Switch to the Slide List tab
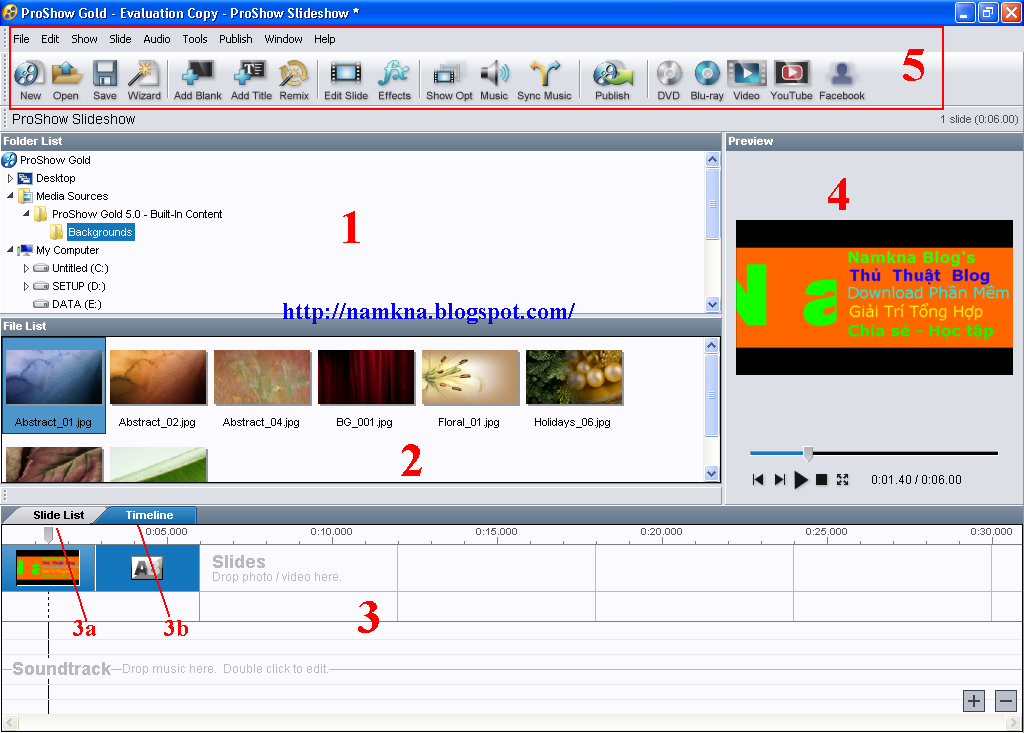The width and height of the screenshot is (1024, 733). pos(58,515)
